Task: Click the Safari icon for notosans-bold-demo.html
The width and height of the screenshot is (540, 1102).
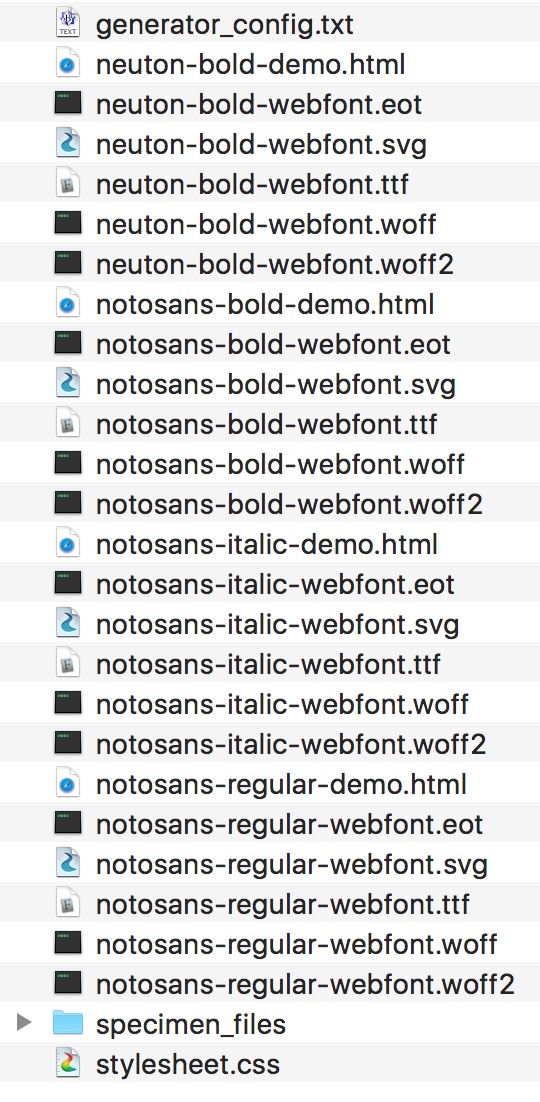Action: tap(68, 304)
